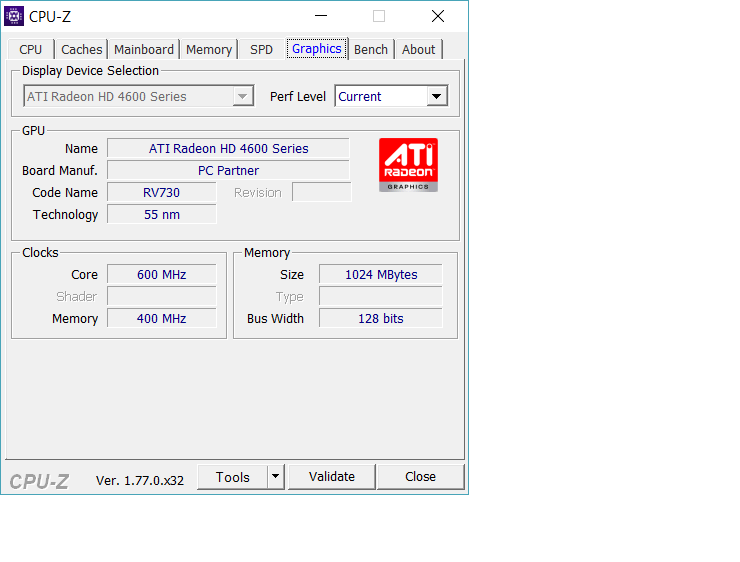Click the Memory clock value 400 MHz
Screen dimensions: 740x562
(x=162, y=319)
